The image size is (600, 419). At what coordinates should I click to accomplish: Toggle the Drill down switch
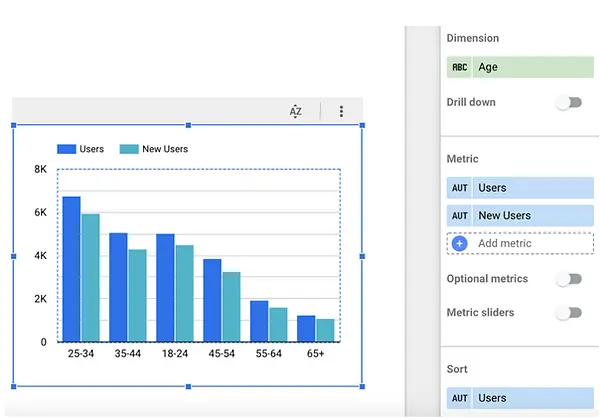tap(569, 103)
